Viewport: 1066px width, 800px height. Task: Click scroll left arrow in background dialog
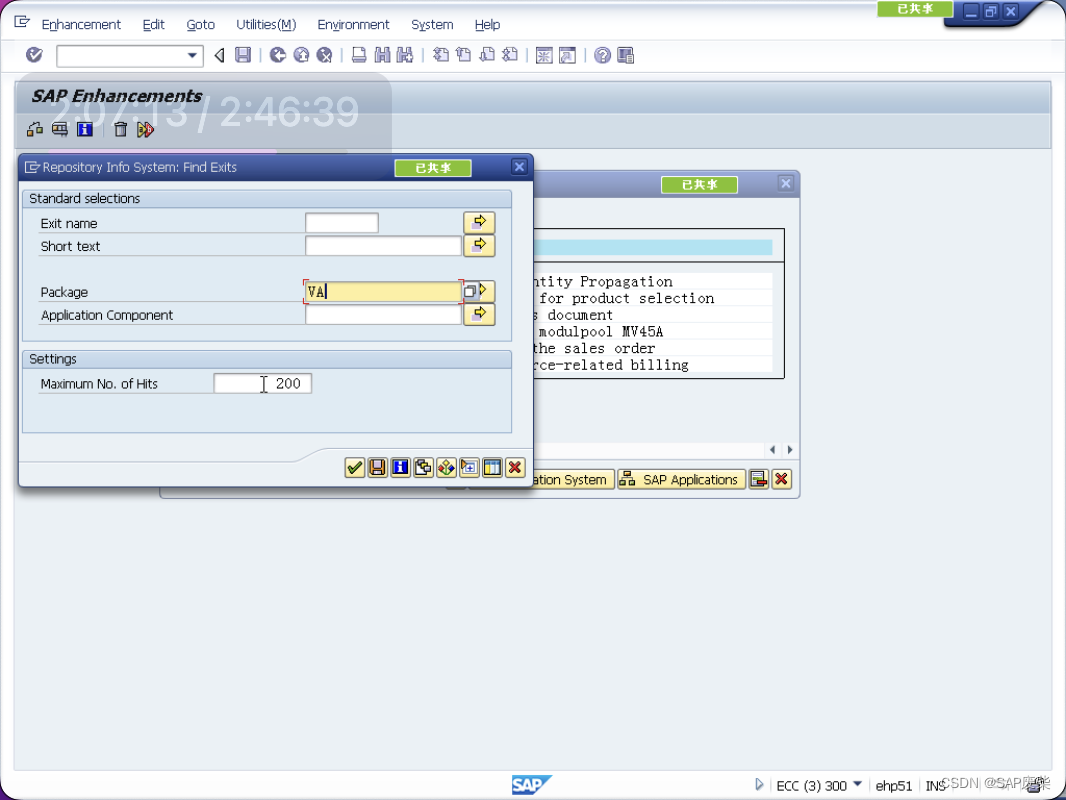(772, 450)
